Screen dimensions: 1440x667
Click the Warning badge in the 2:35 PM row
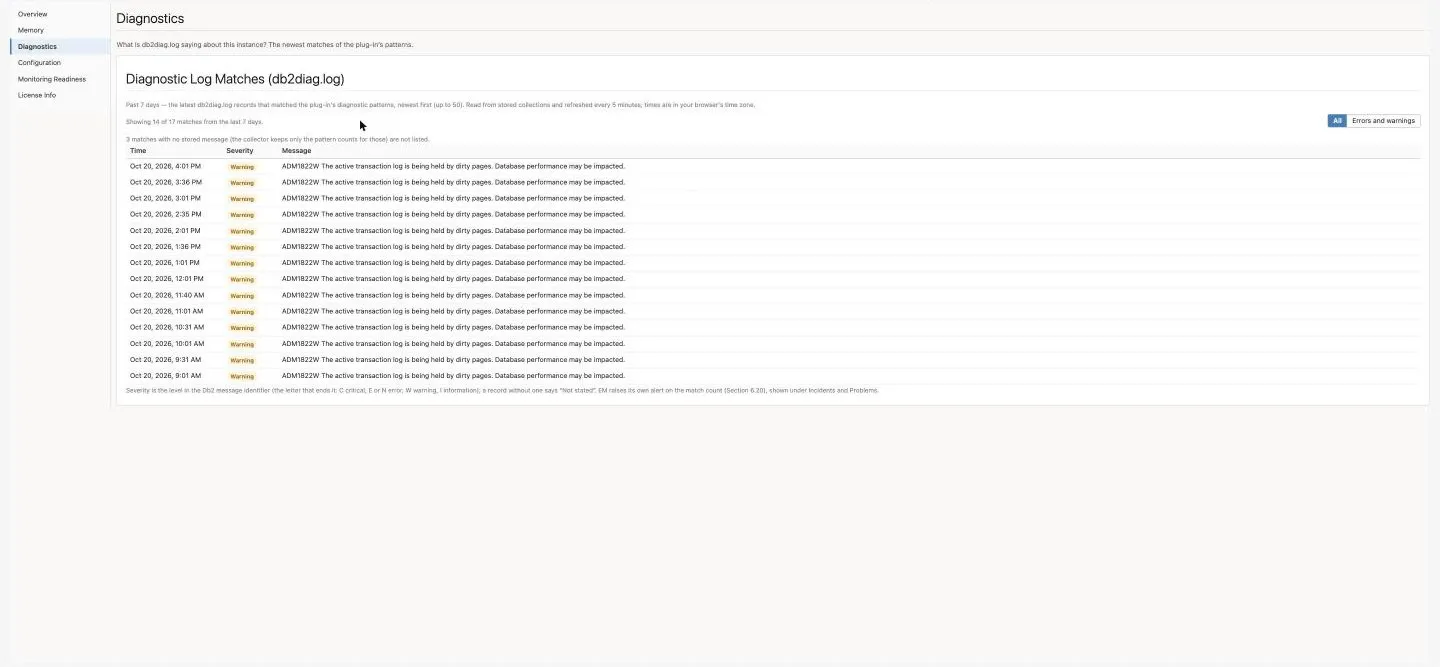[x=242, y=215]
